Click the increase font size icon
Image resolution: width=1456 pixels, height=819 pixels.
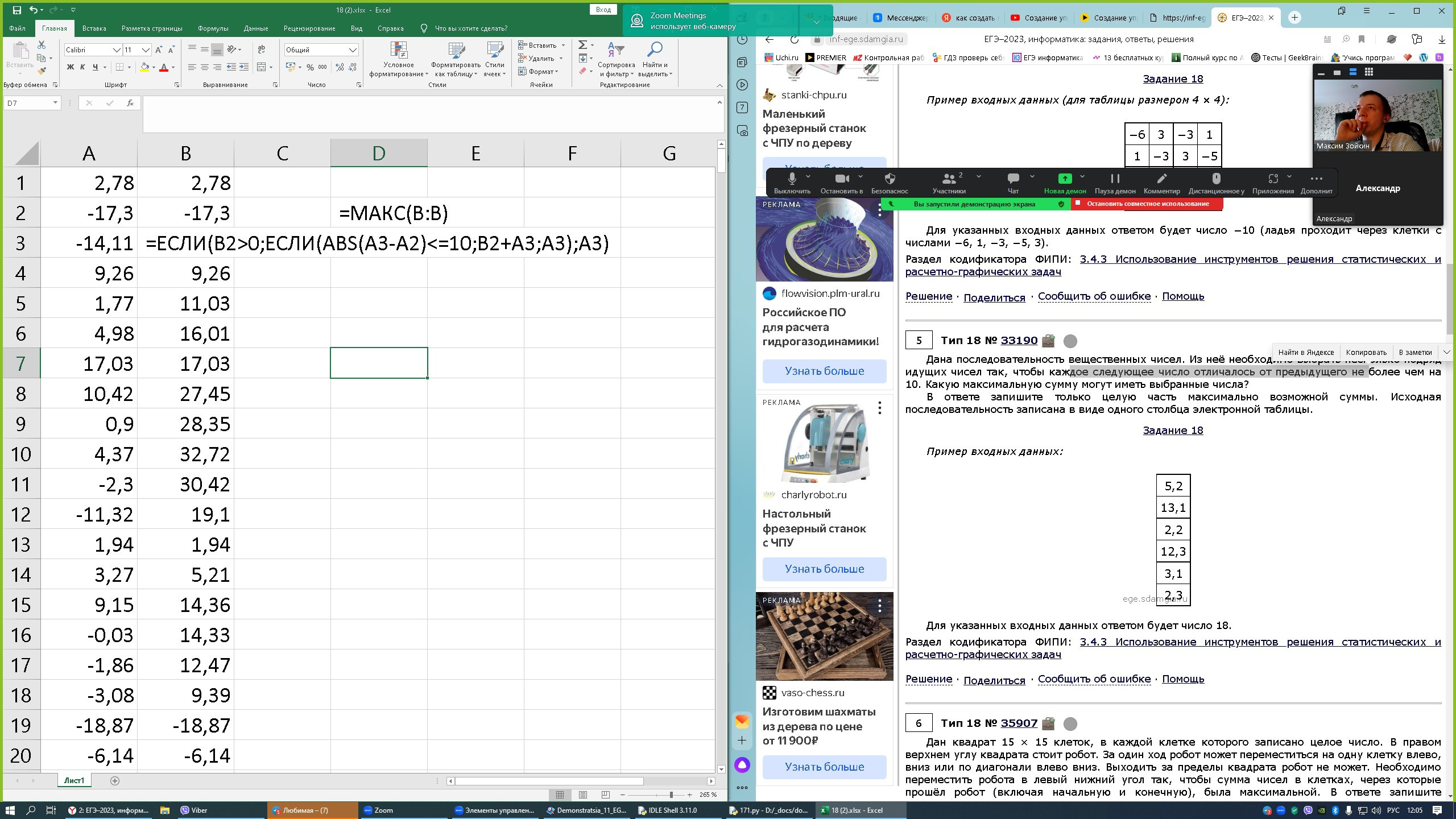click(159, 50)
